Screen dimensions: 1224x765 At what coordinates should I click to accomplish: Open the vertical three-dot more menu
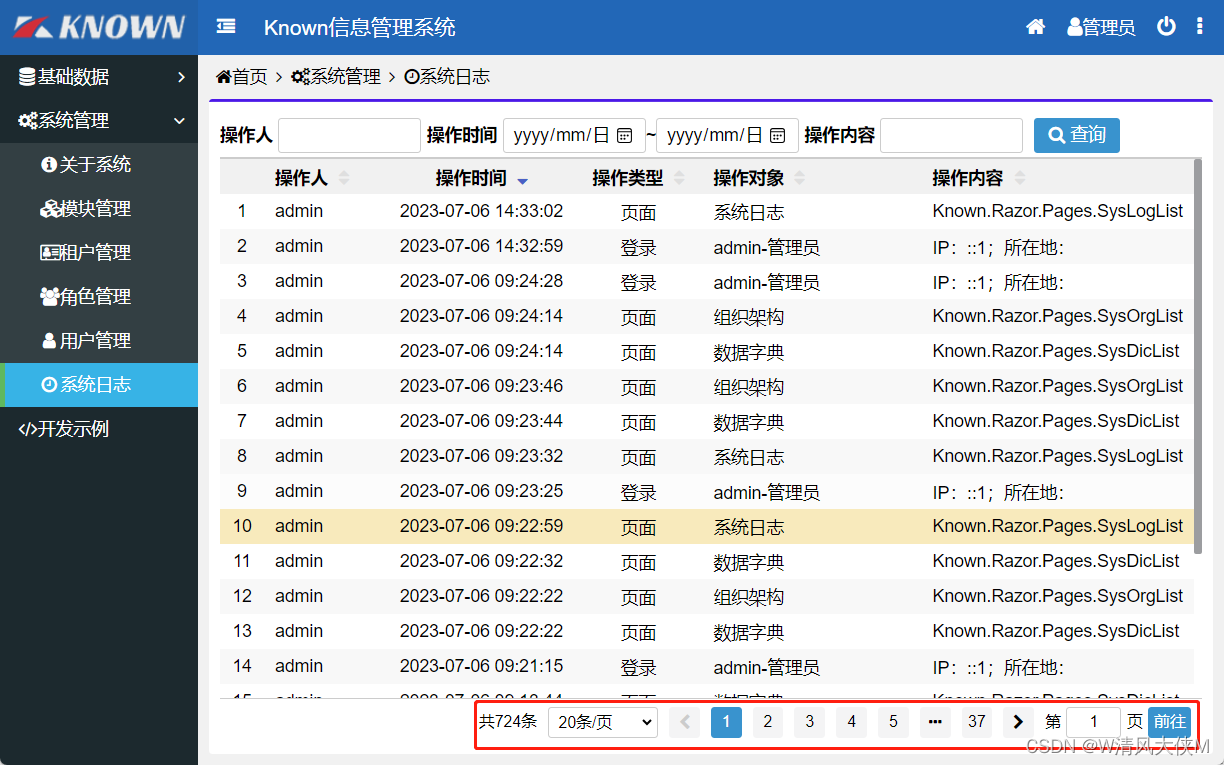1200,27
